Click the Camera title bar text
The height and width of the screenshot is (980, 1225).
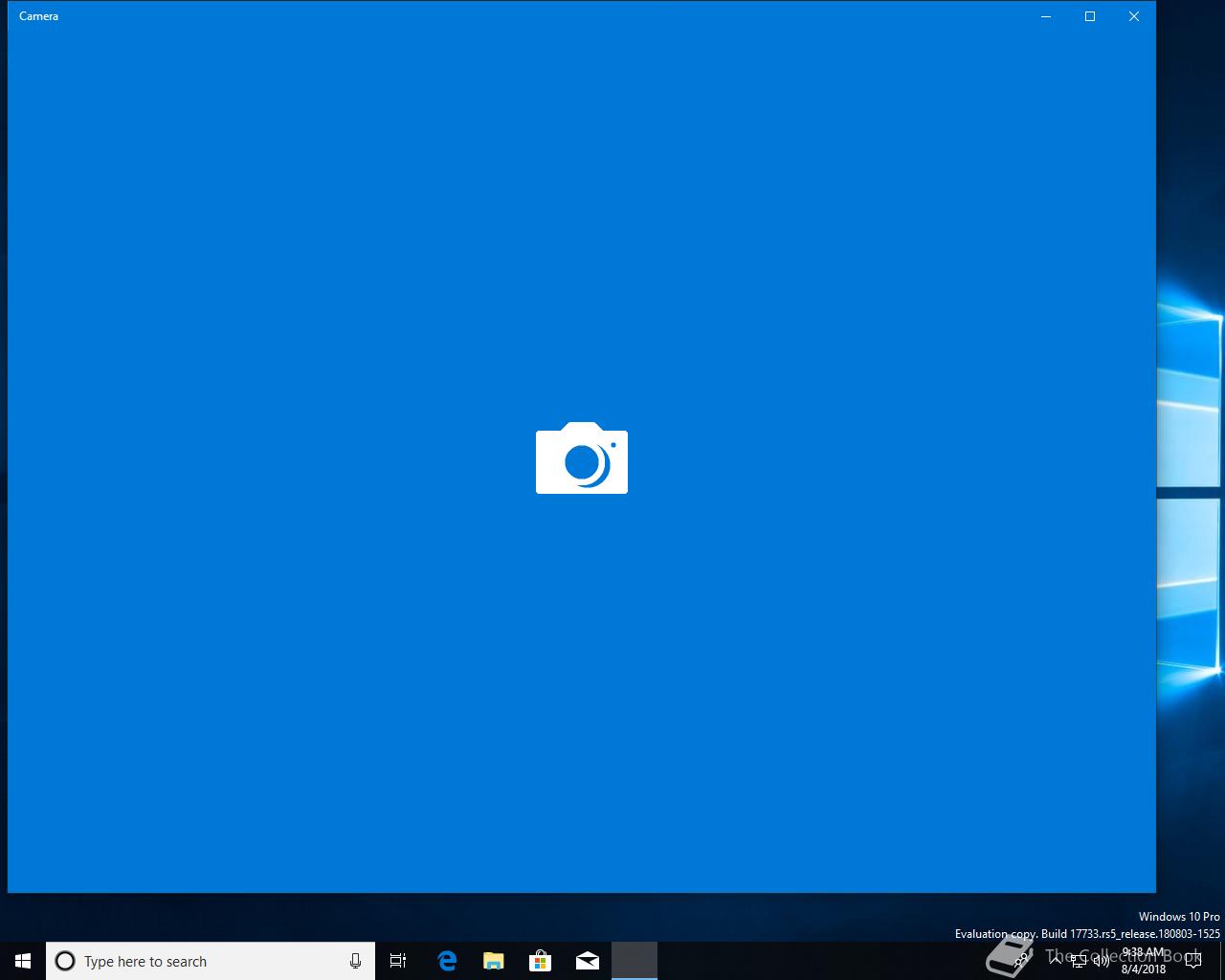tap(38, 16)
